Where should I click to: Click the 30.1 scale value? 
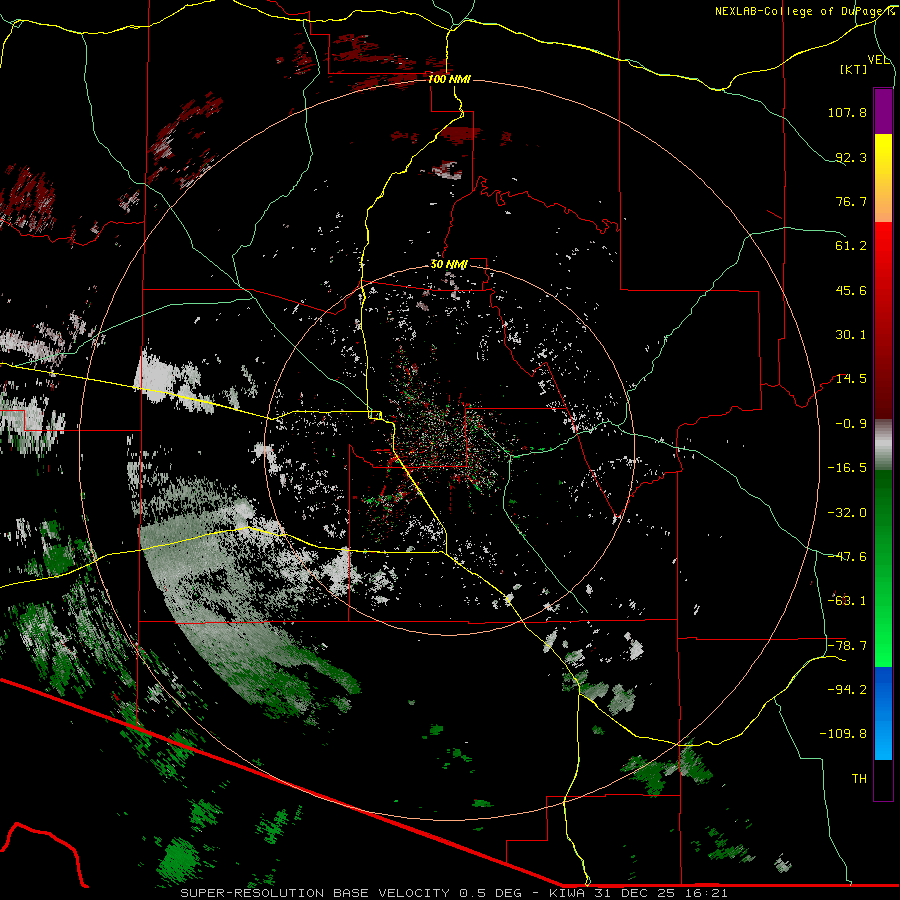(x=851, y=335)
